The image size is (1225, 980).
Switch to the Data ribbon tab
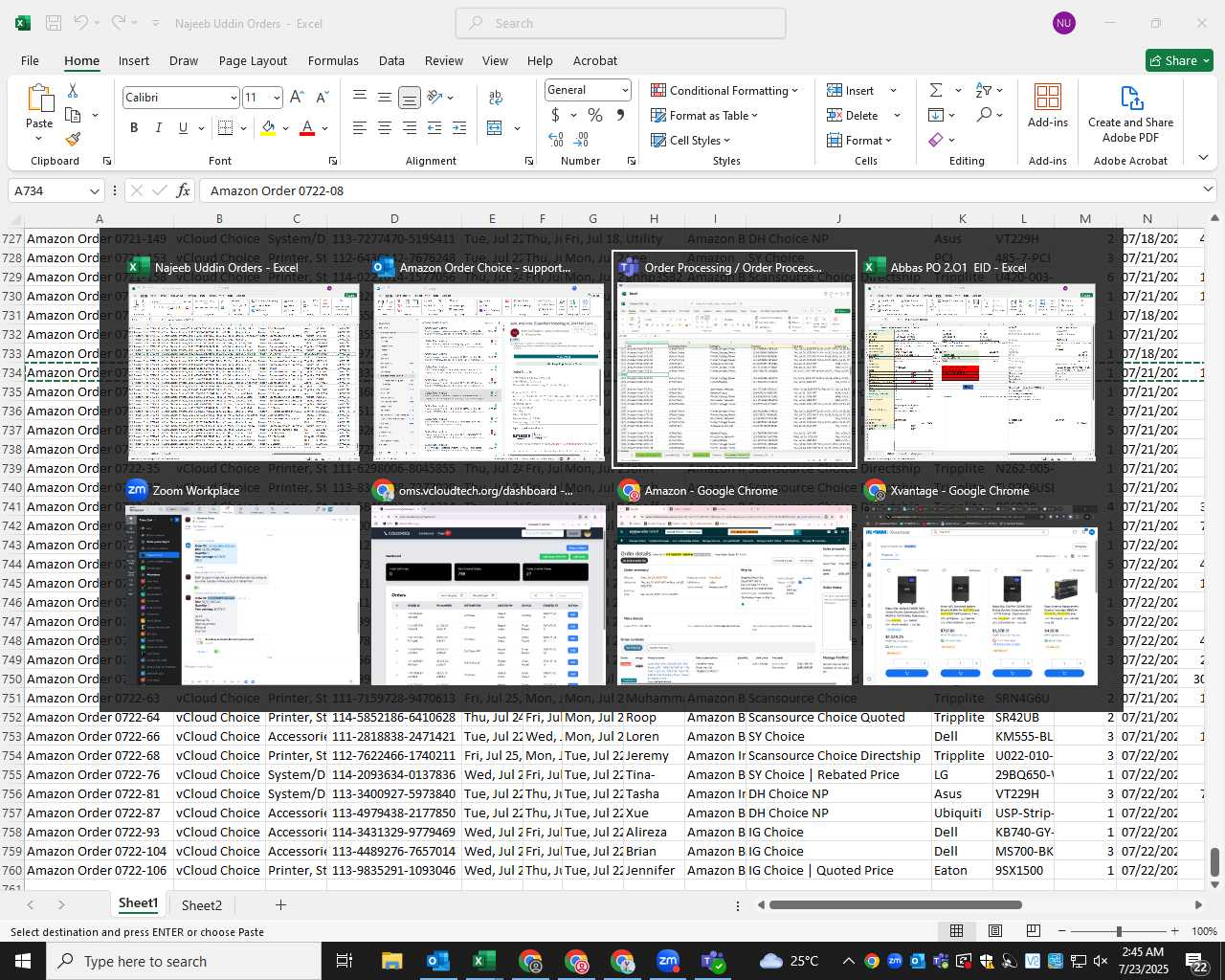tap(391, 60)
